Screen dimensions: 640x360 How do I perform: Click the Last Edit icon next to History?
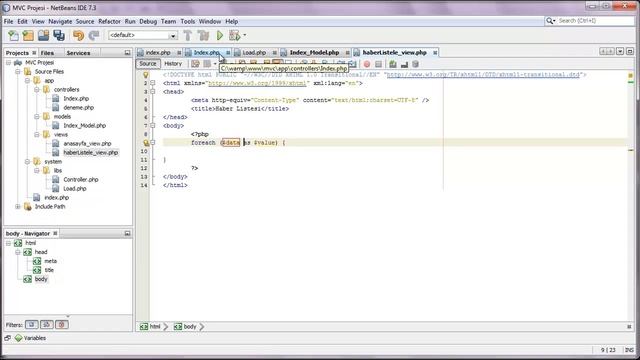(195, 64)
